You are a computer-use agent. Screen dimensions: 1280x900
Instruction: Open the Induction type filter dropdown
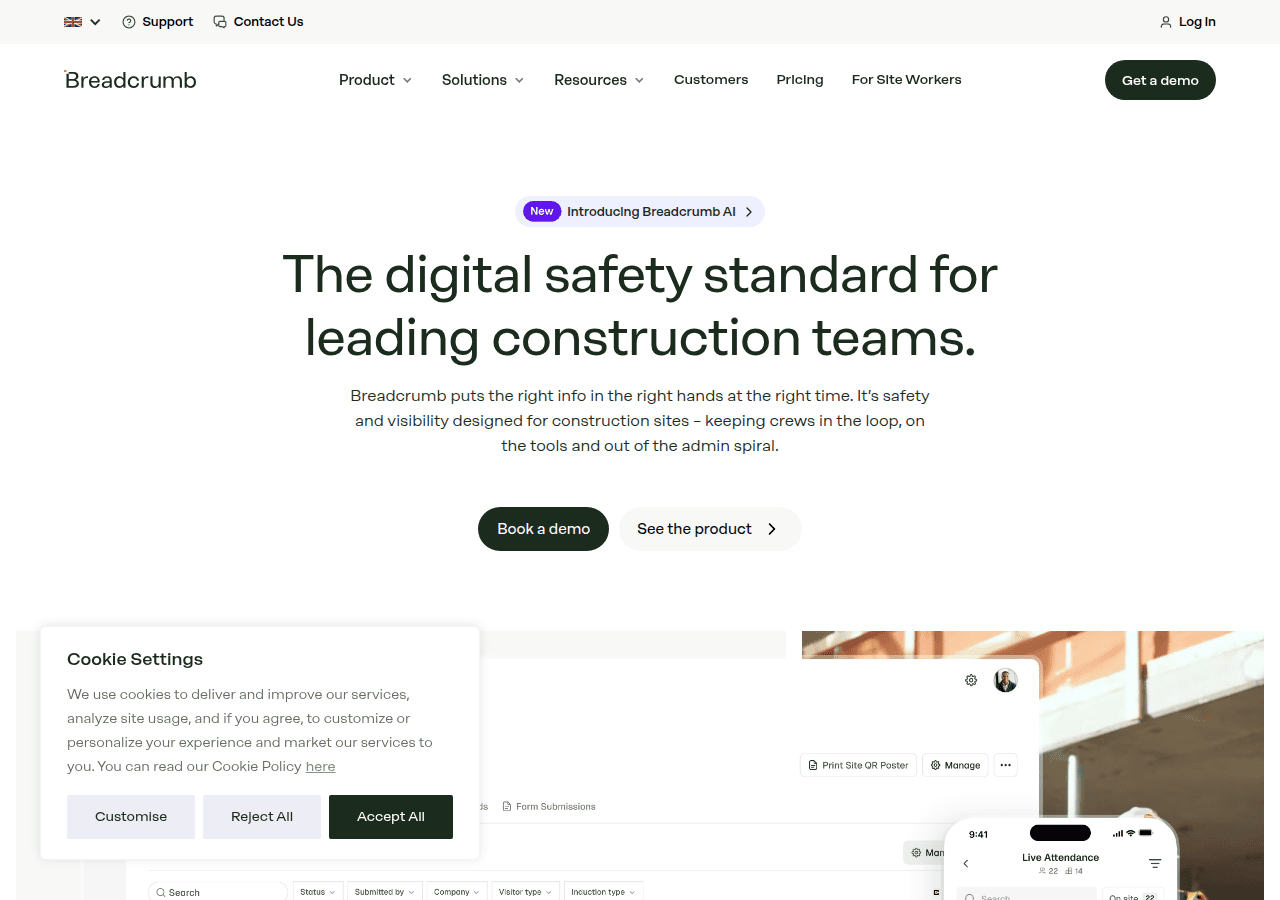click(x=603, y=892)
